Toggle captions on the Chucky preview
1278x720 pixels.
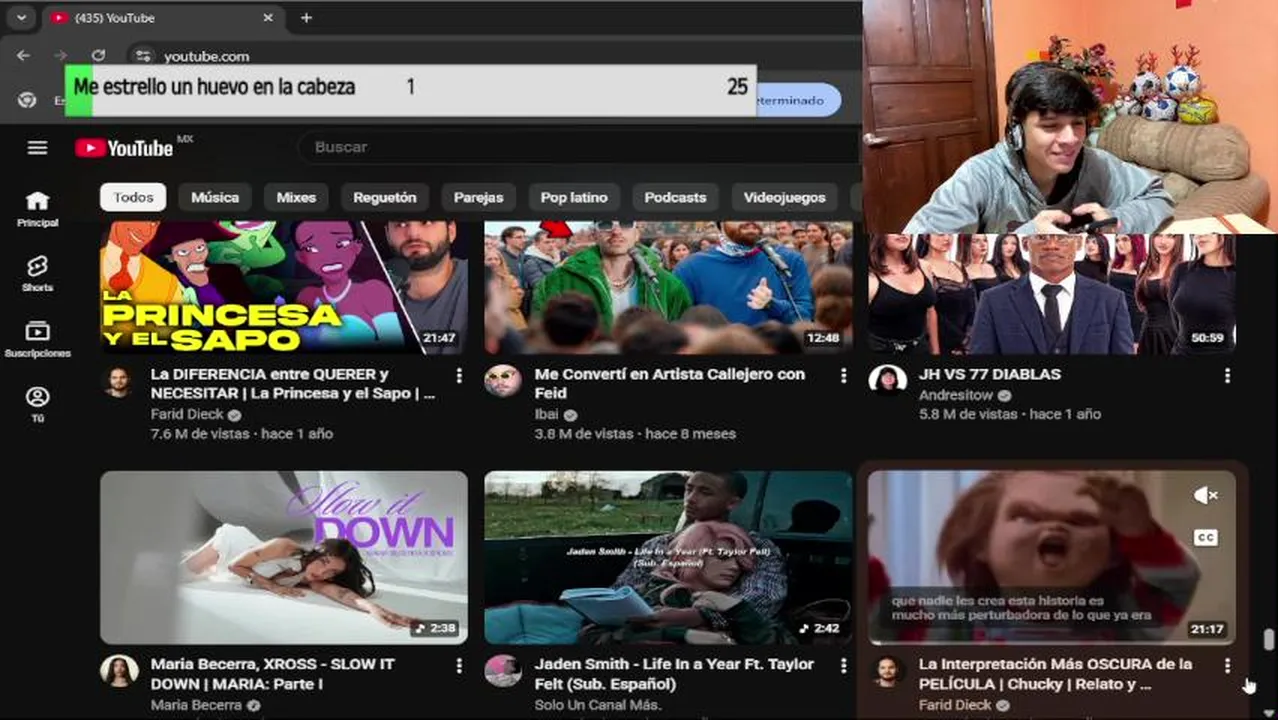click(x=1205, y=537)
